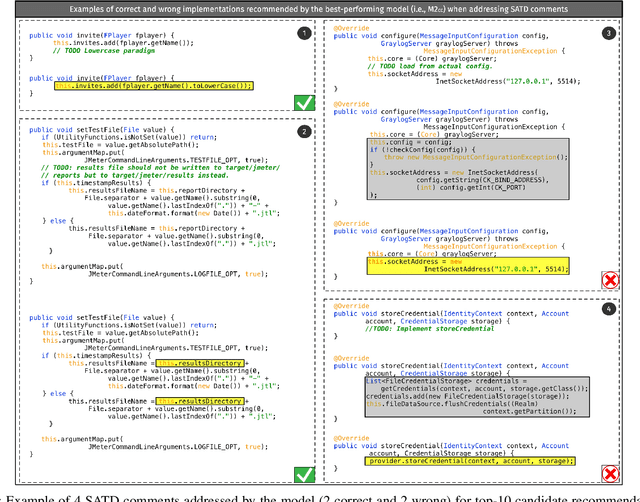The width and height of the screenshot is (640, 502).
Task: Click the numbered circle 4 badge
Action: click(x=609, y=310)
